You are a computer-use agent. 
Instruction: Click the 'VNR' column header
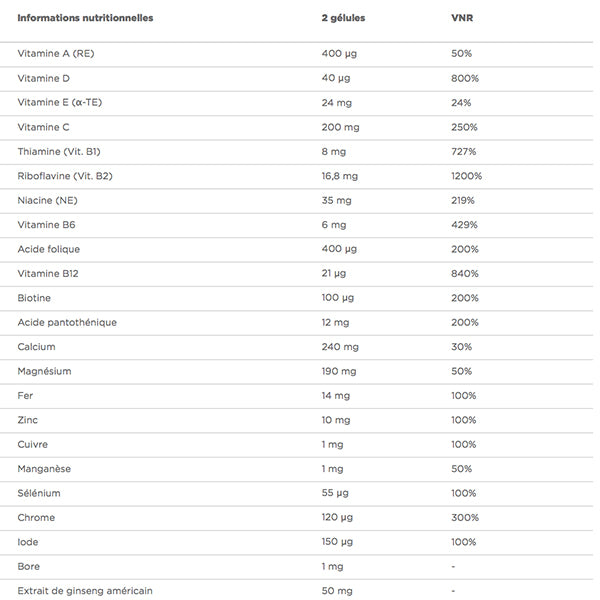click(462, 18)
